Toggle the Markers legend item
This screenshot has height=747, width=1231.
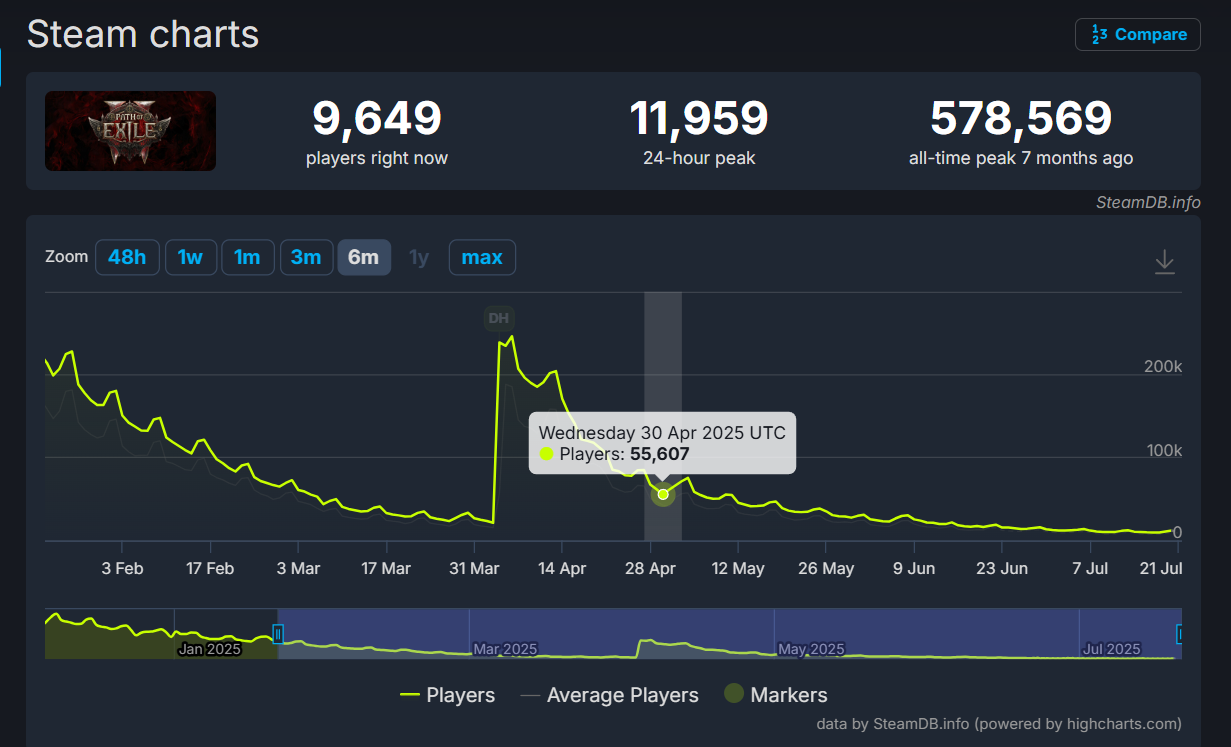(776, 694)
